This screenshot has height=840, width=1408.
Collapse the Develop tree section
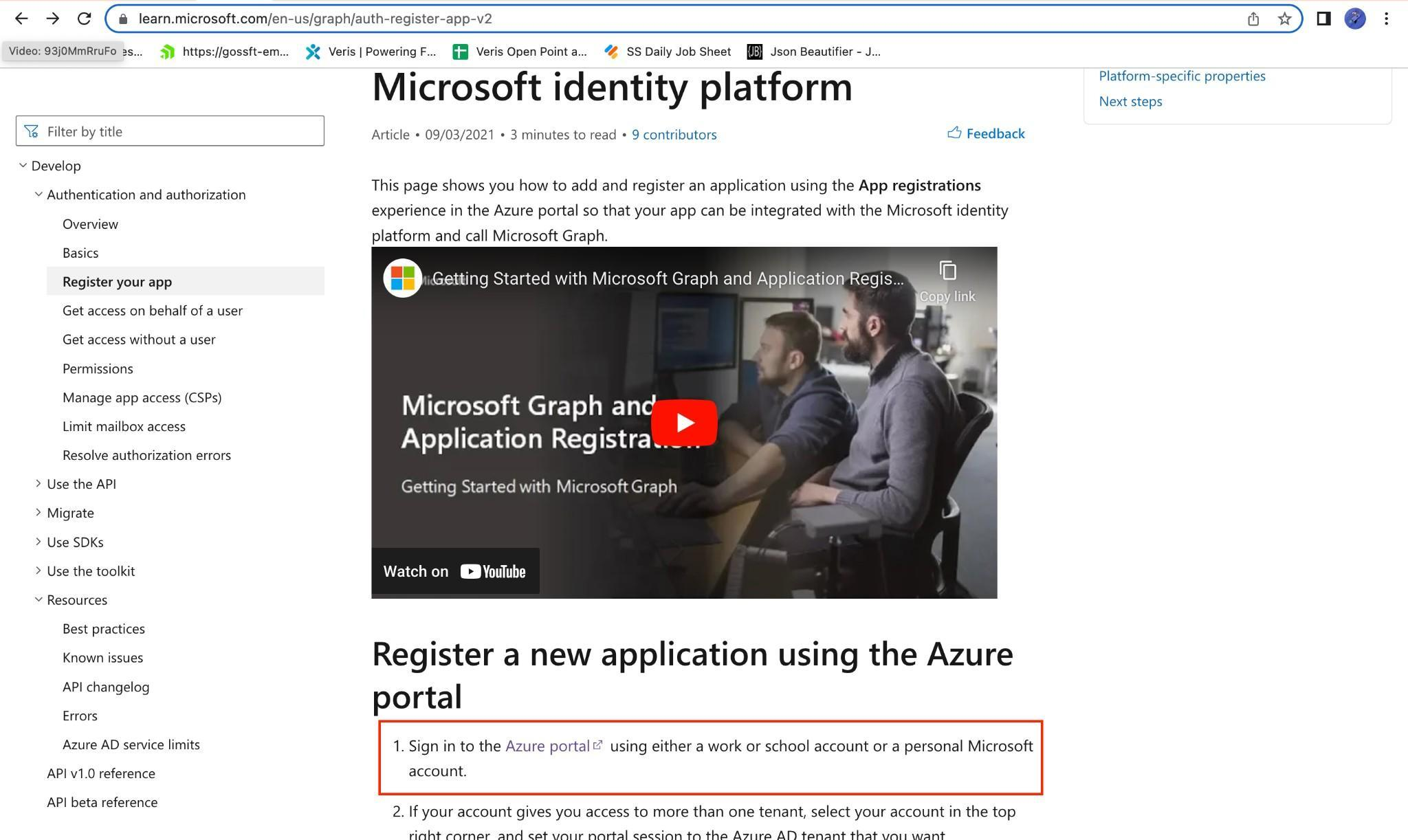click(x=23, y=166)
